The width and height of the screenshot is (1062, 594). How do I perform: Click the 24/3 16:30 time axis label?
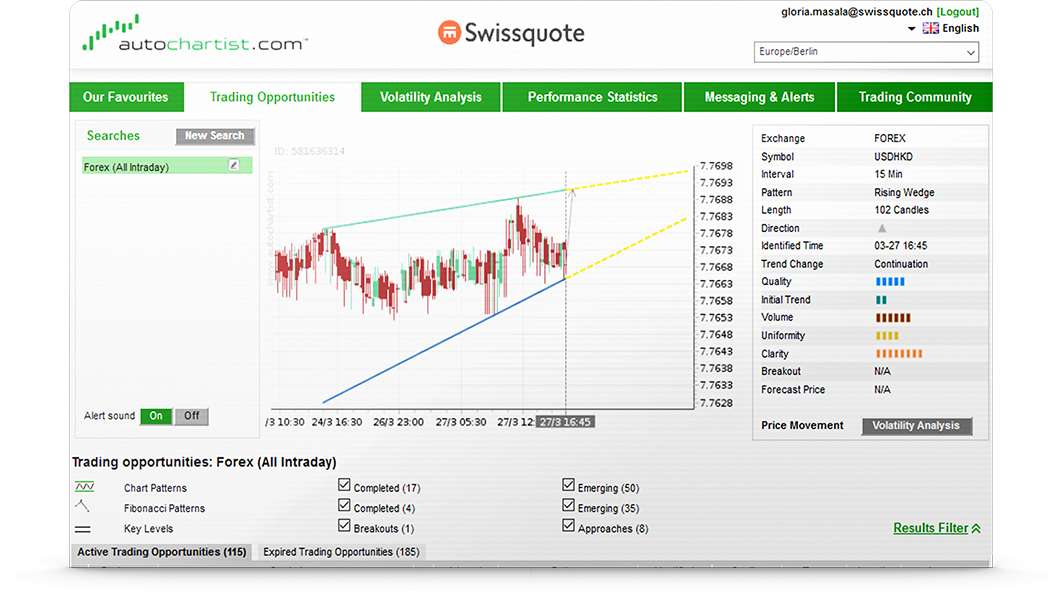pos(337,422)
